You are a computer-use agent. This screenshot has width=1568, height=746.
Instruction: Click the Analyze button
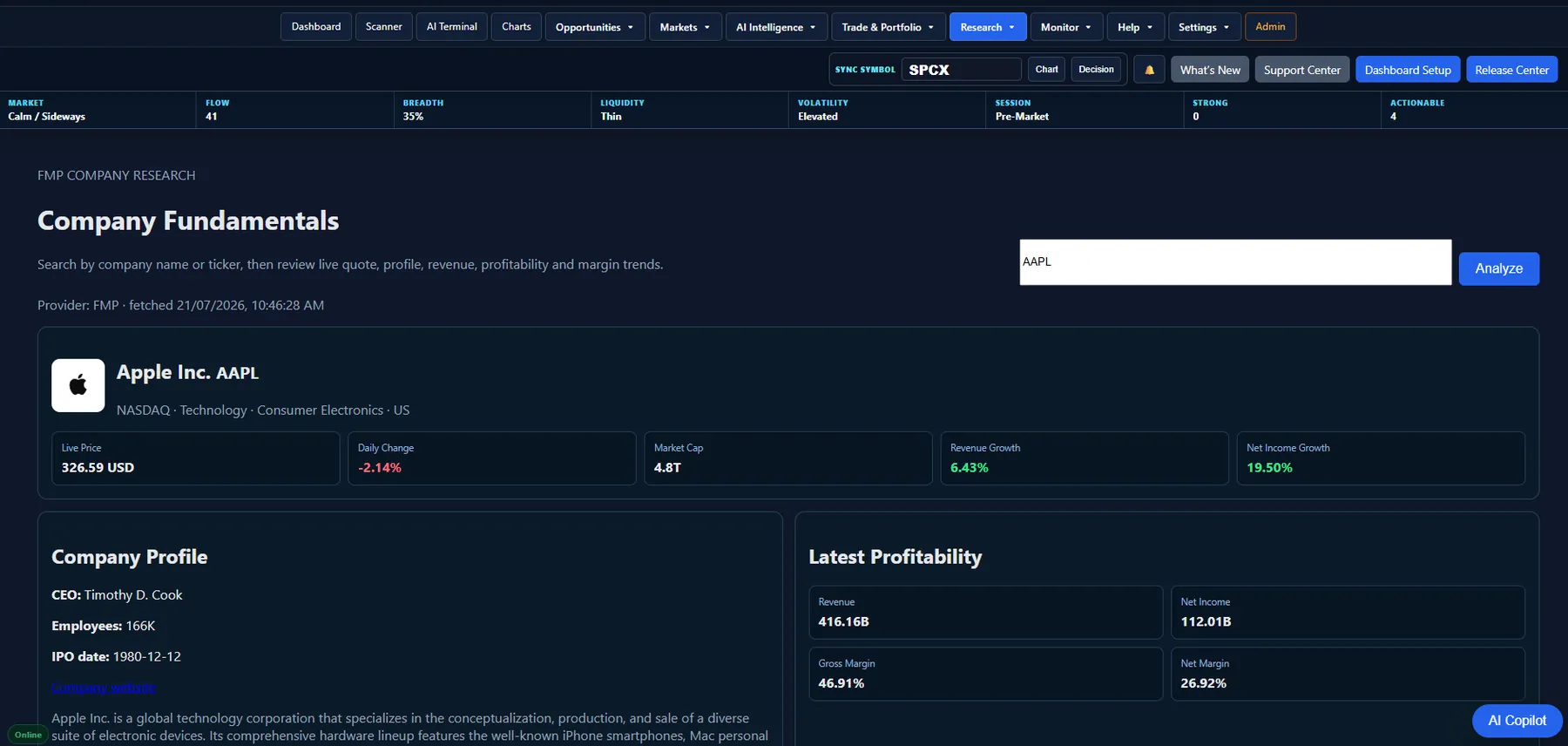[1498, 268]
